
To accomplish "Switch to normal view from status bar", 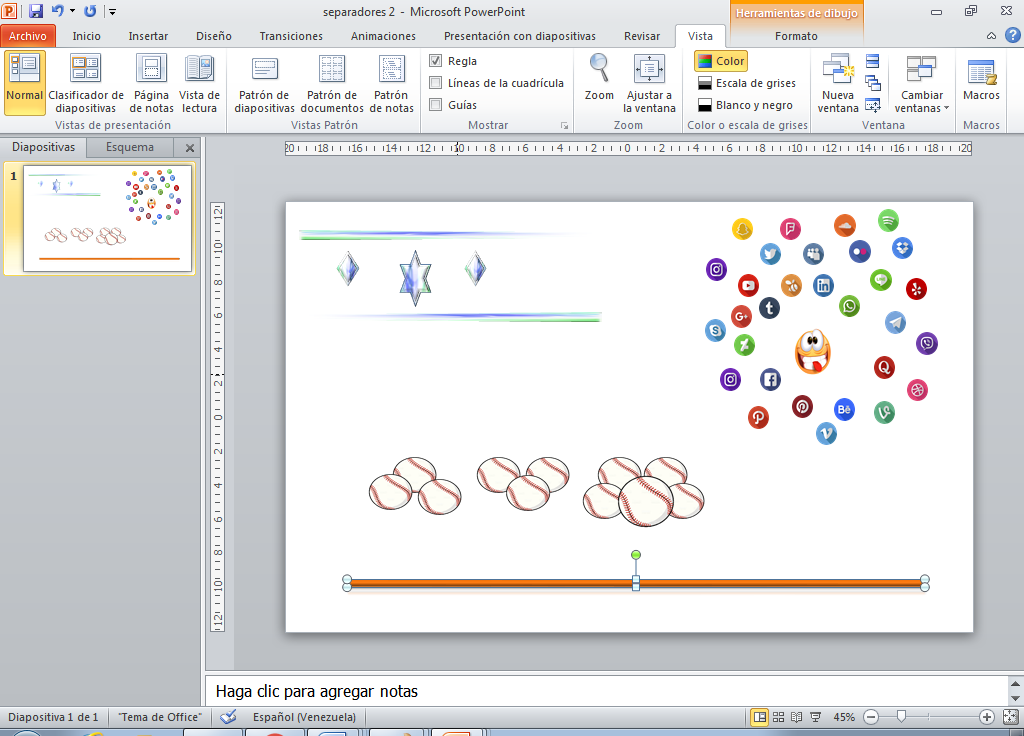I will pos(760,717).
